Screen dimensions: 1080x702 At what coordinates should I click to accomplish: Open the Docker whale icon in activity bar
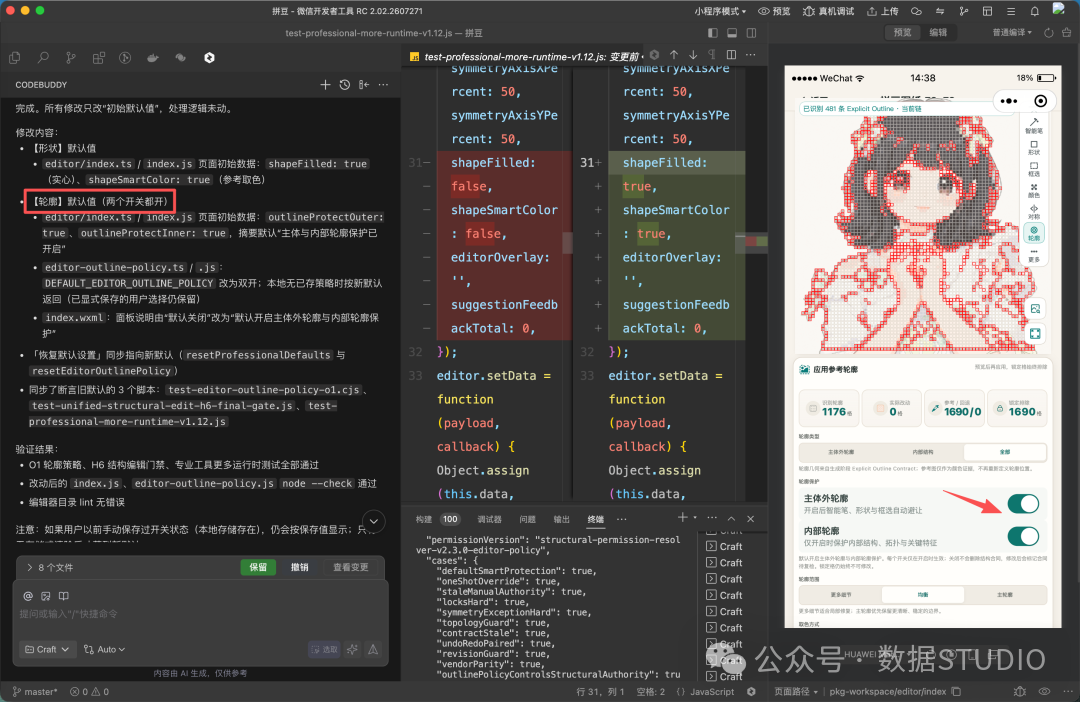(x=153, y=59)
